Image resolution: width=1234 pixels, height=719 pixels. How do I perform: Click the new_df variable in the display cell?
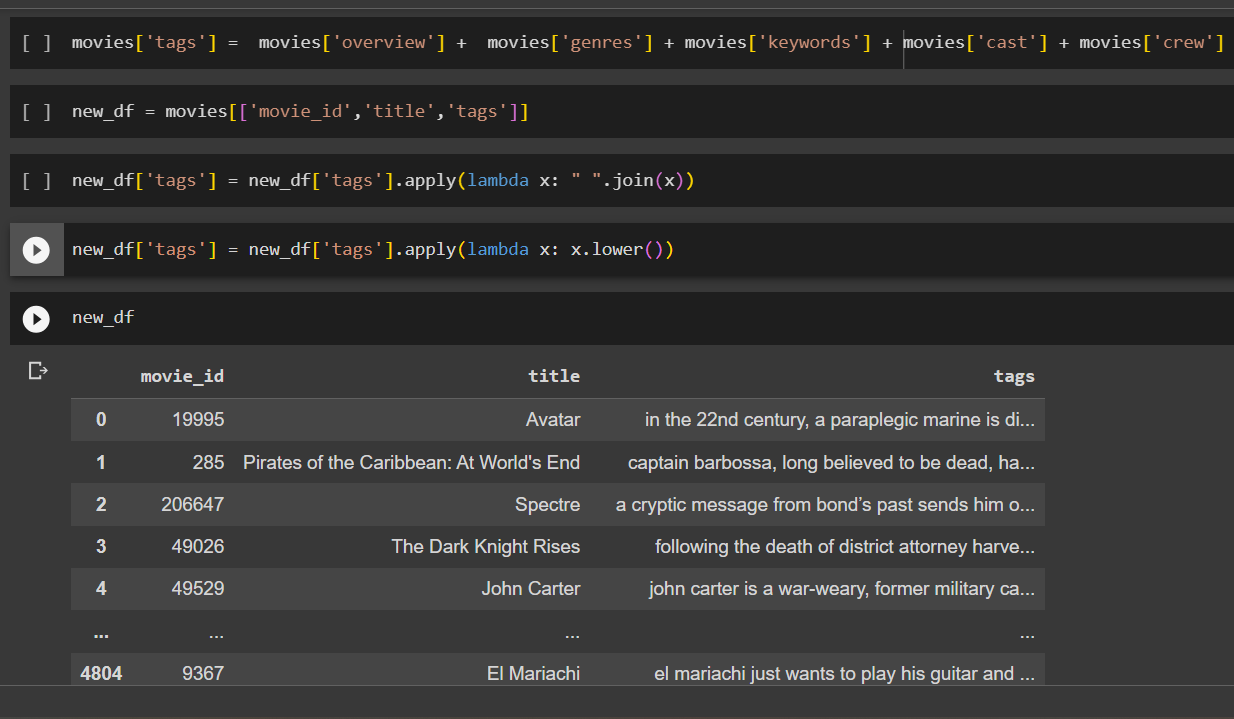tap(101, 317)
